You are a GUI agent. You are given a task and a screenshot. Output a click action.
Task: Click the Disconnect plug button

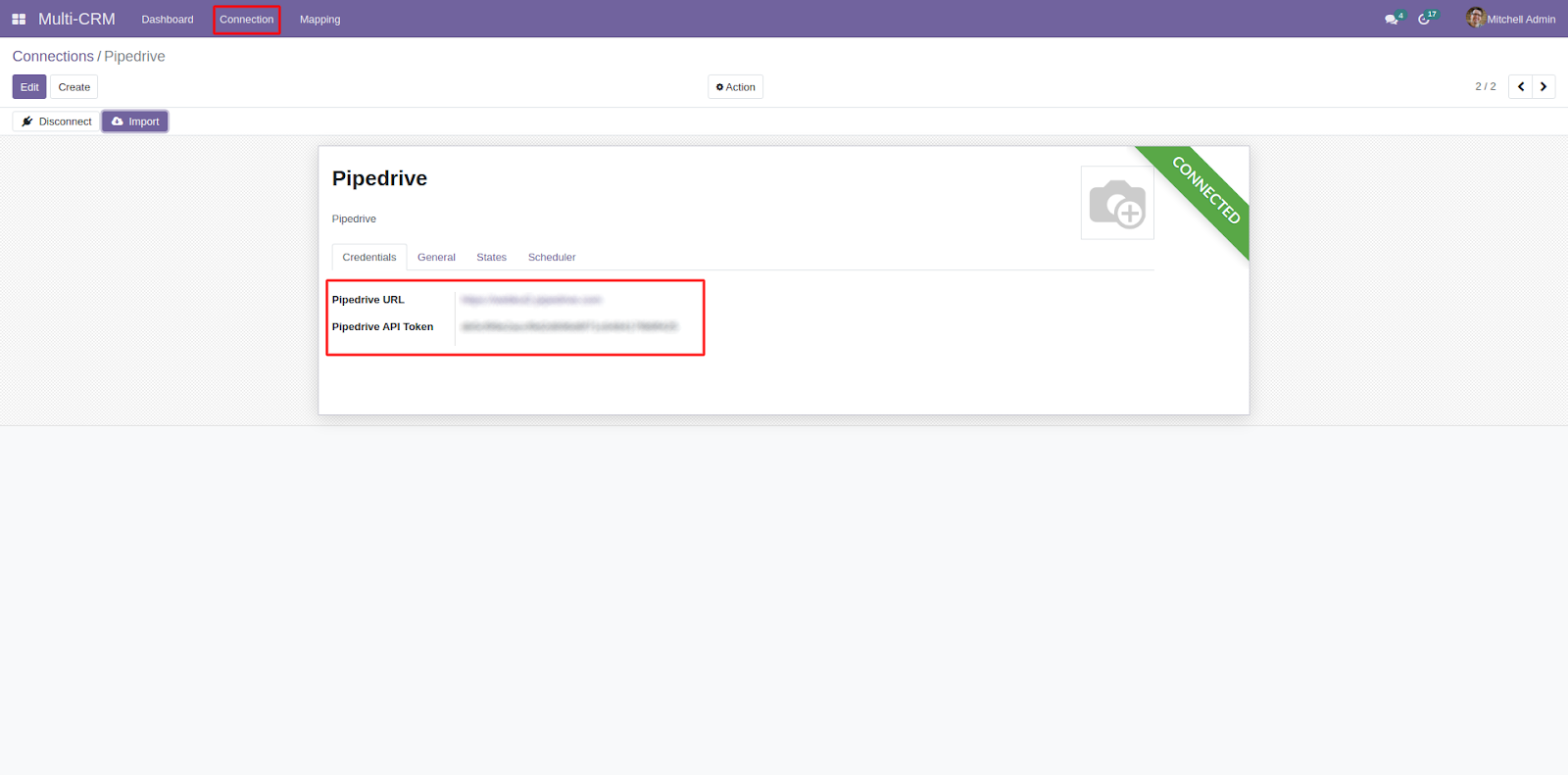point(57,121)
